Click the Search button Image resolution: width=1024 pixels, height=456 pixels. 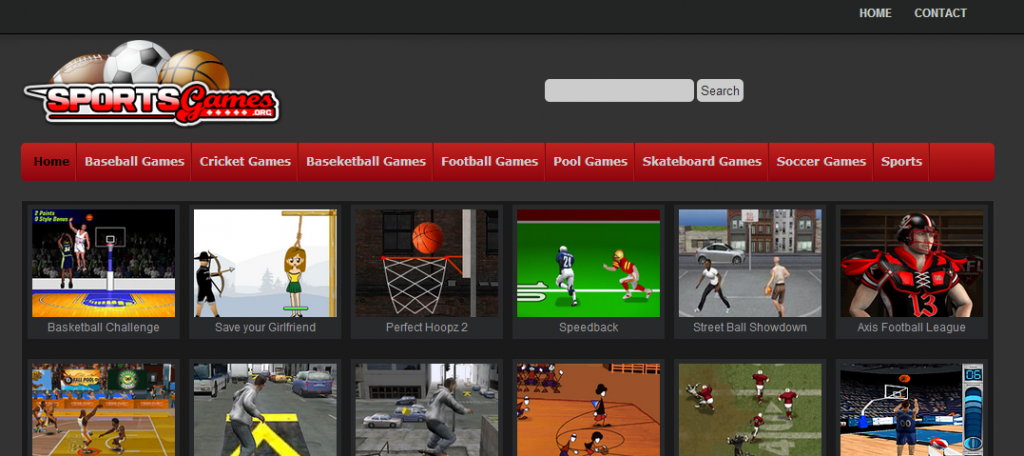[x=720, y=91]
